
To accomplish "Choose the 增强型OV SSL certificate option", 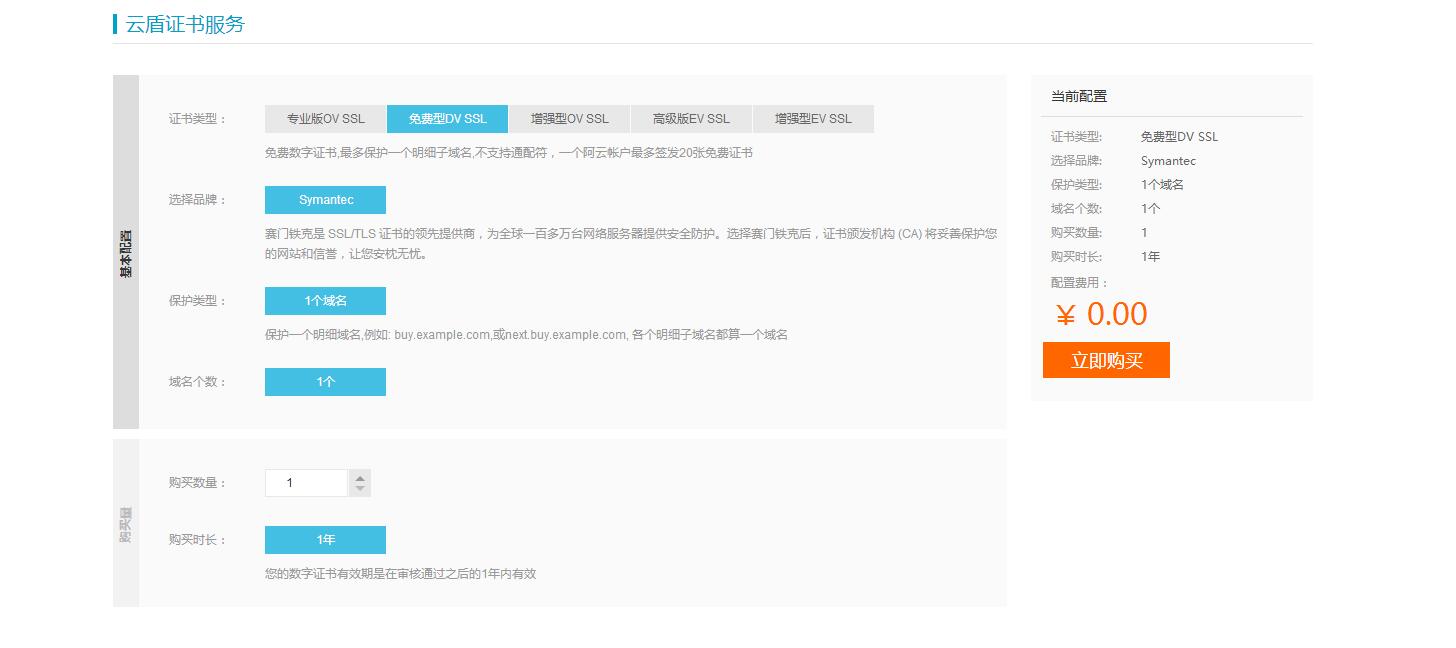I will (569, 119).
